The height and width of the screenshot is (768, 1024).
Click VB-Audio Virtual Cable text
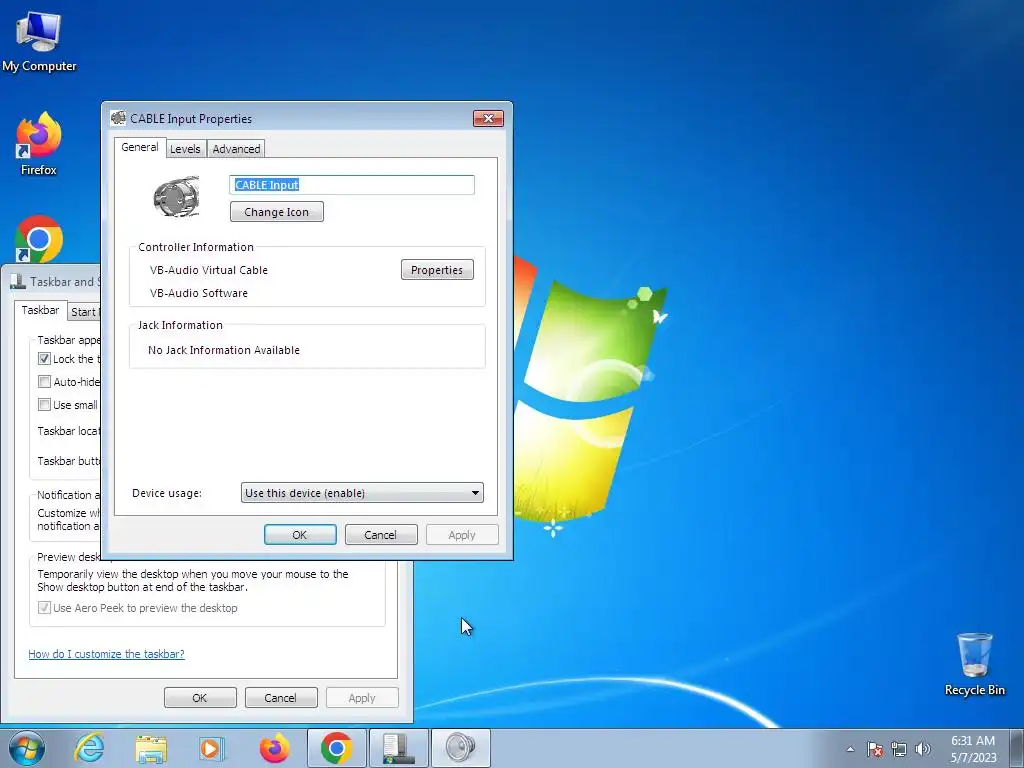209,270
